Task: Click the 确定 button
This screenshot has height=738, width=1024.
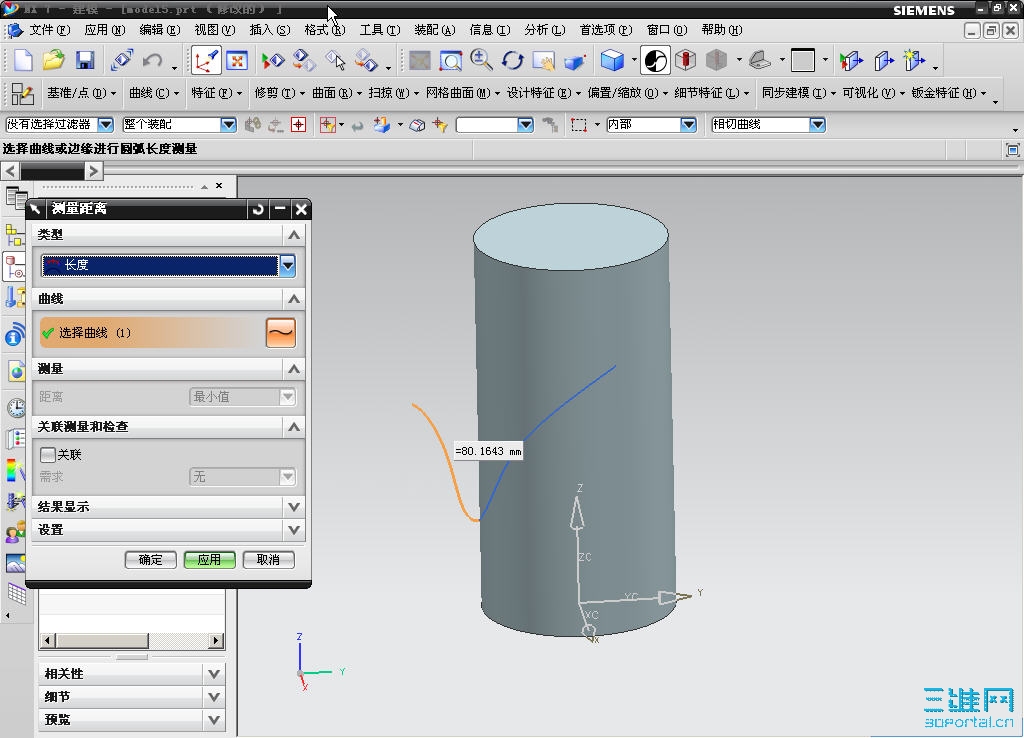Action: [x=151, y=560]
